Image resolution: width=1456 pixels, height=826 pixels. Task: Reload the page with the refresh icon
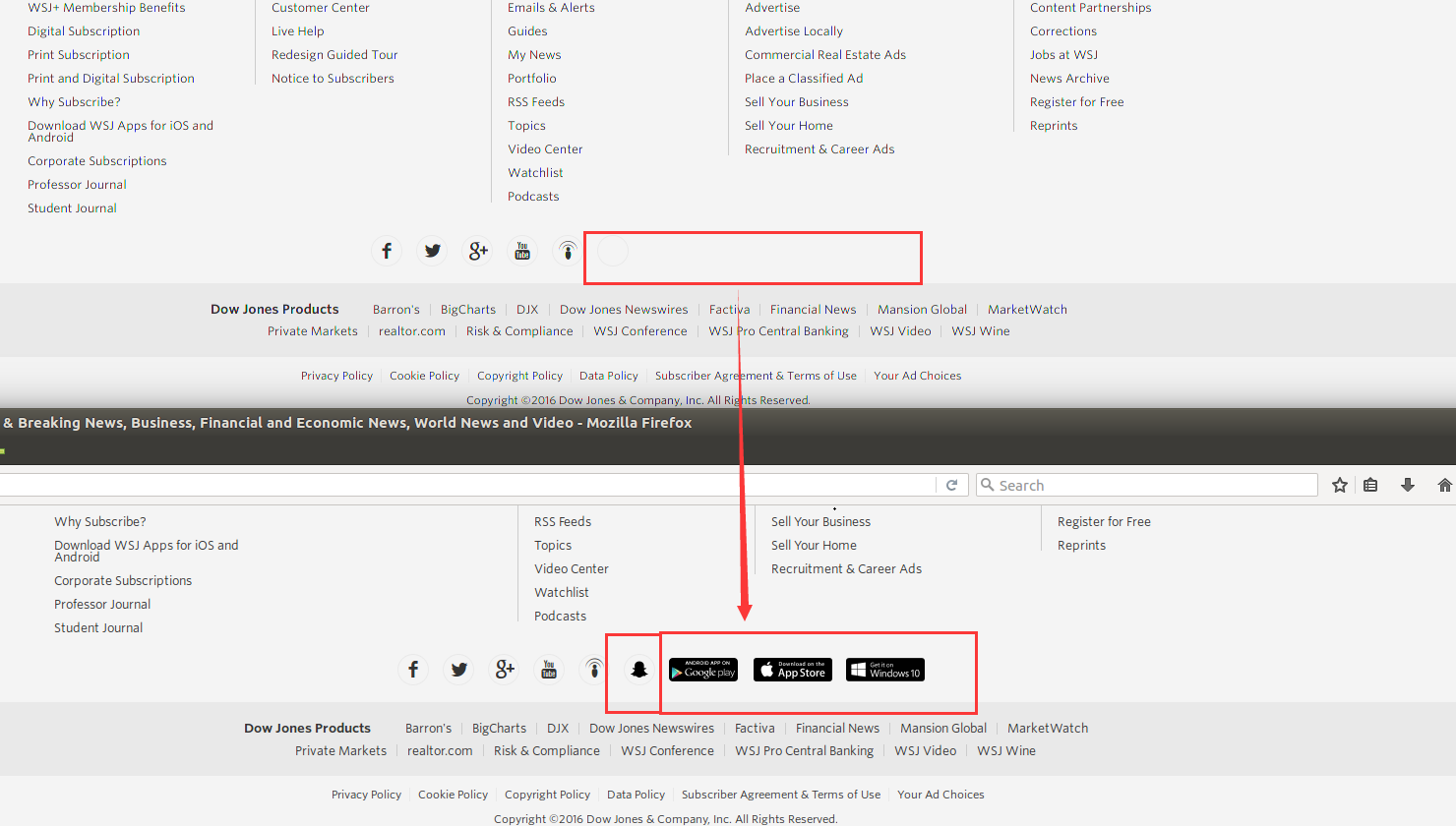tap(951, 485)
